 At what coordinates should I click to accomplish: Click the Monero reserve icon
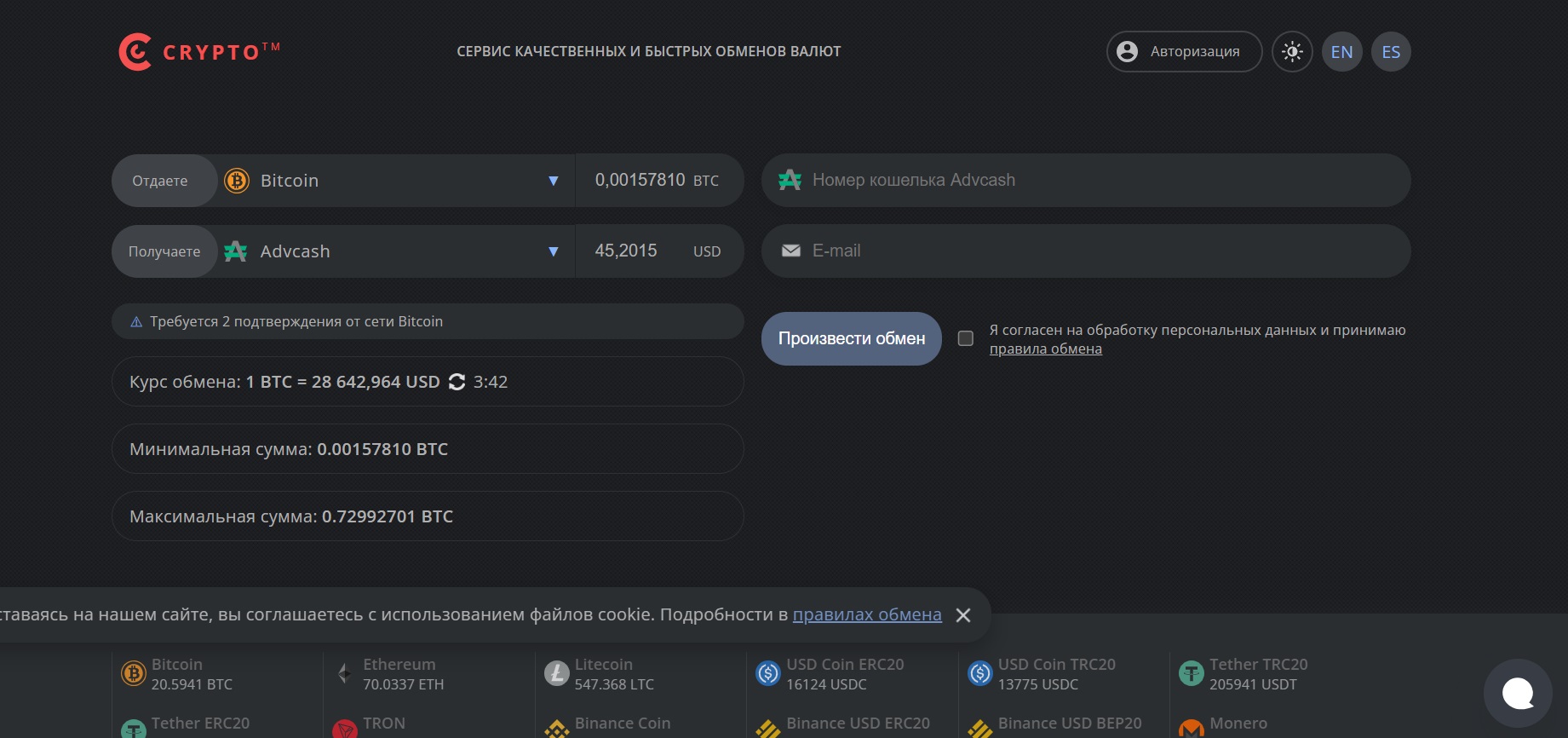point(1192,729)
